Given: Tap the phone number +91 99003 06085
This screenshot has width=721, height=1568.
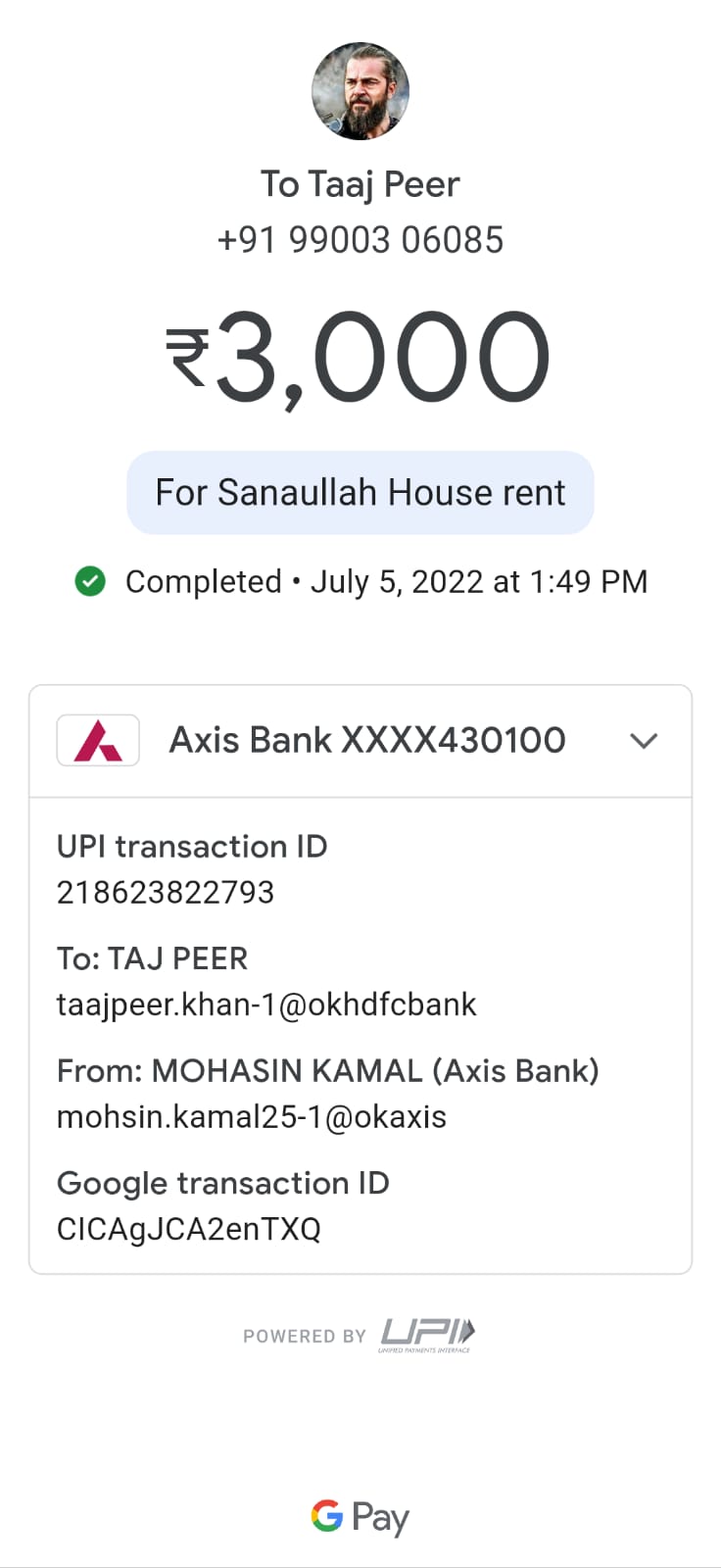Looking at the screenshot, I should point(360,239).
